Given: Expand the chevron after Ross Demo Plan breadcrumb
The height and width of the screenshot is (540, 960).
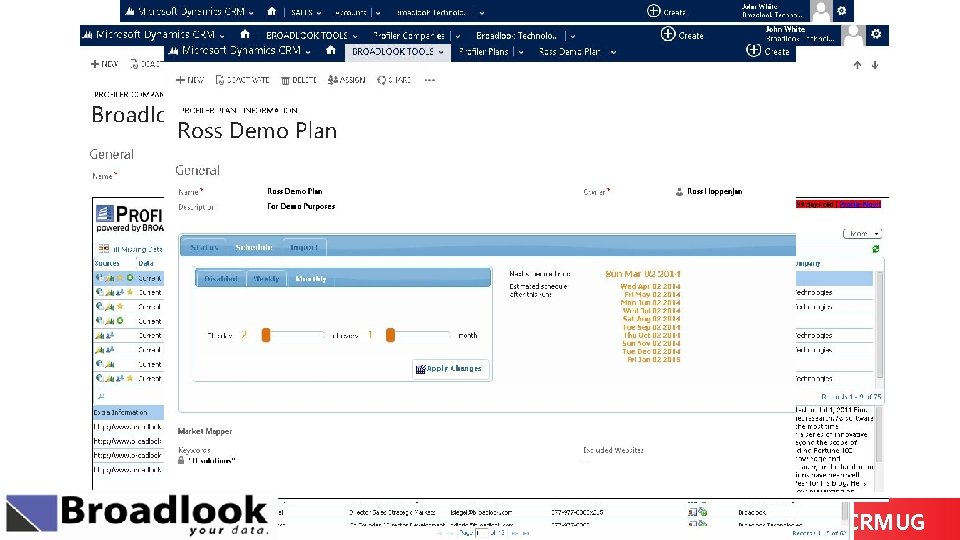Looking at the screenshot, I should [x=613, y=53].
